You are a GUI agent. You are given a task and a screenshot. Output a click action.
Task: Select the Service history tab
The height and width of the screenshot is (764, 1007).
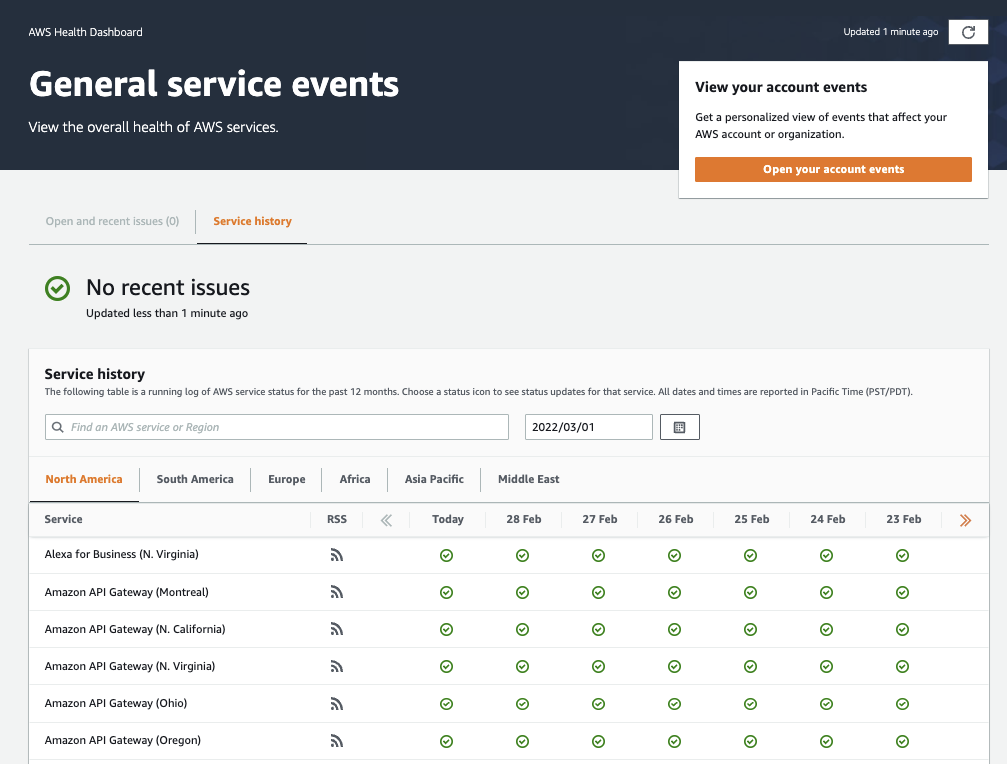pyautogui.click(x=252, y=221)
